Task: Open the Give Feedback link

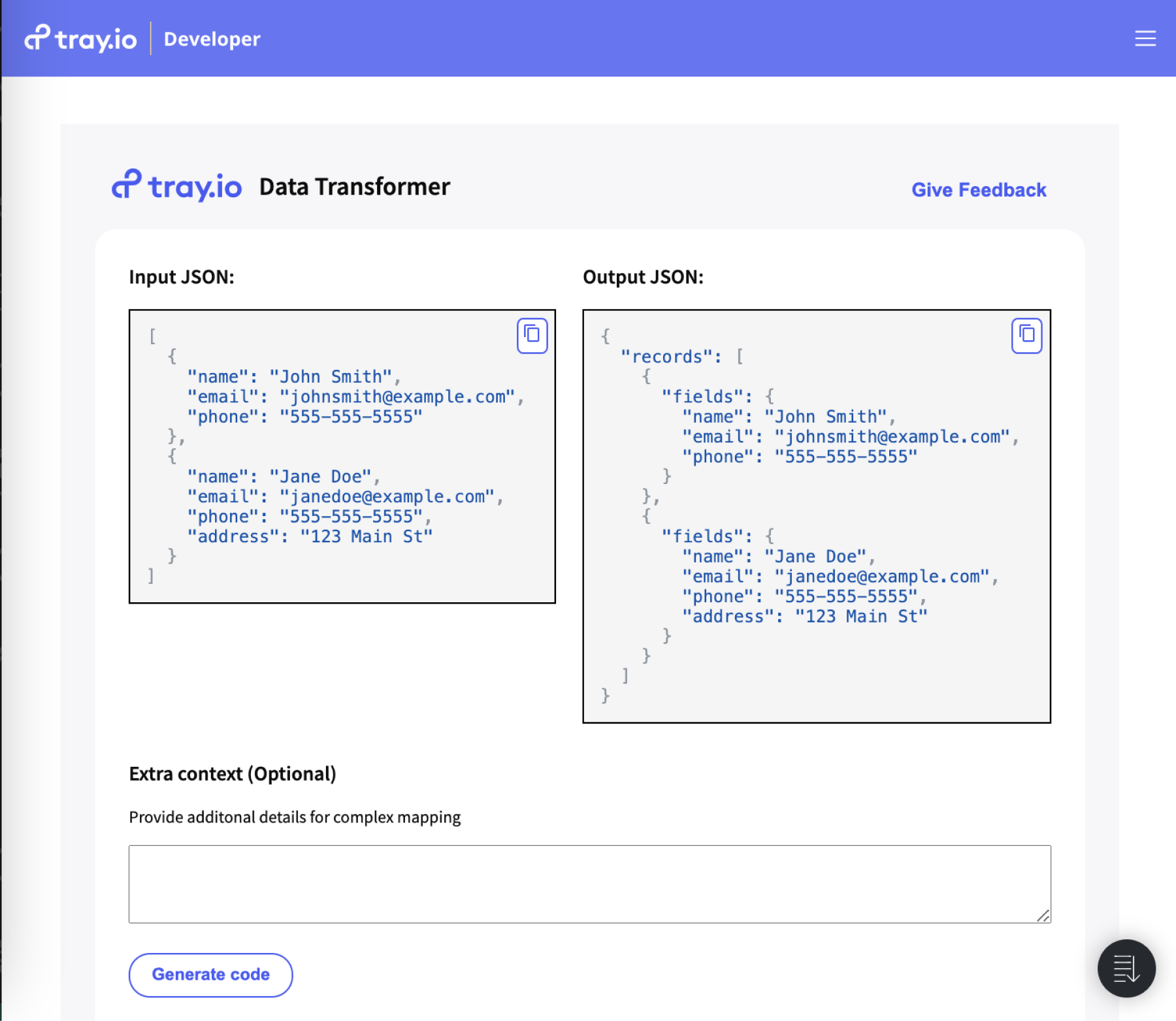Action: click(x=978, y=190)
